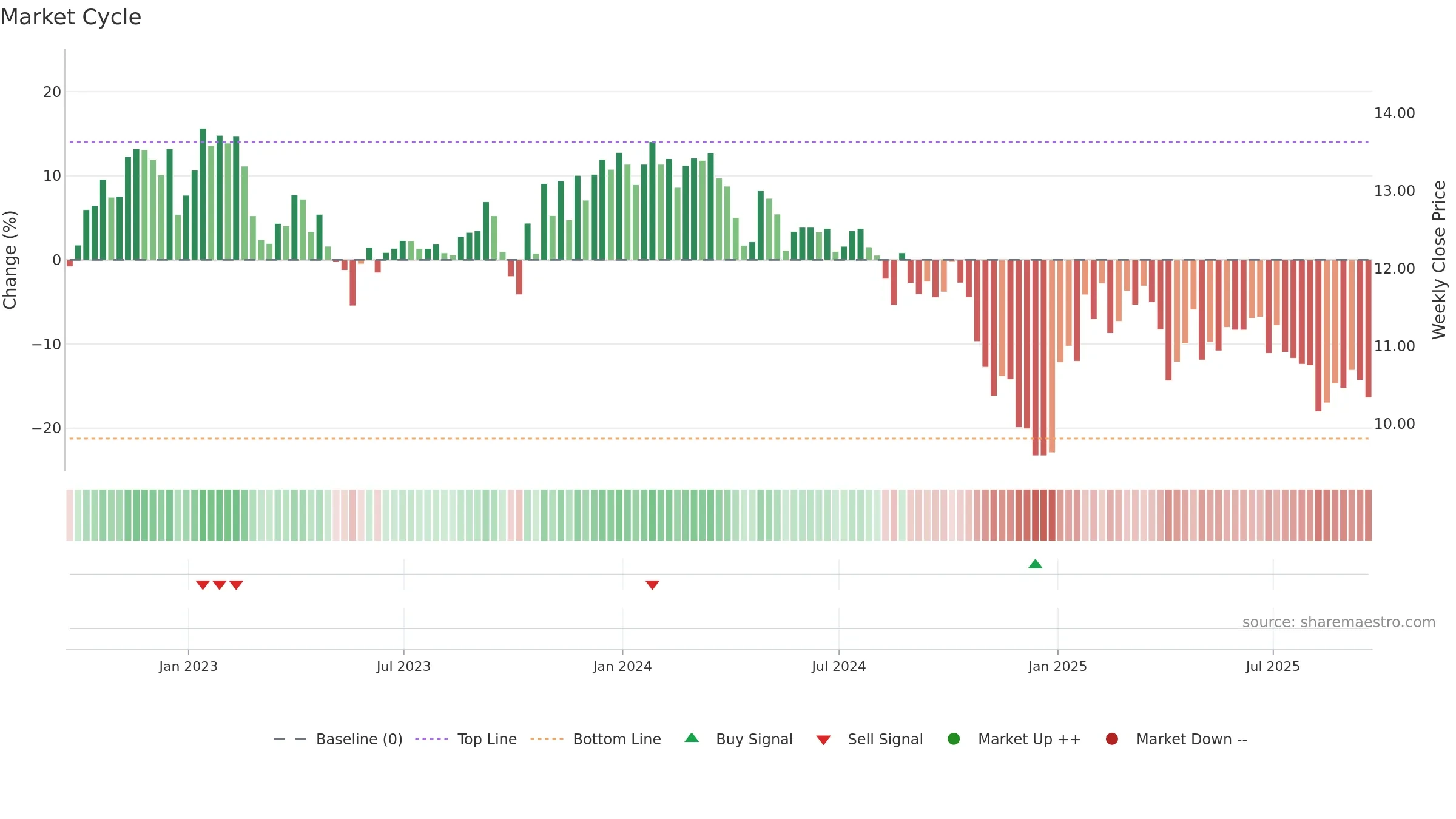Click the Jul 2023 axis label
The image size is (1456, 819).
[403, 666]
